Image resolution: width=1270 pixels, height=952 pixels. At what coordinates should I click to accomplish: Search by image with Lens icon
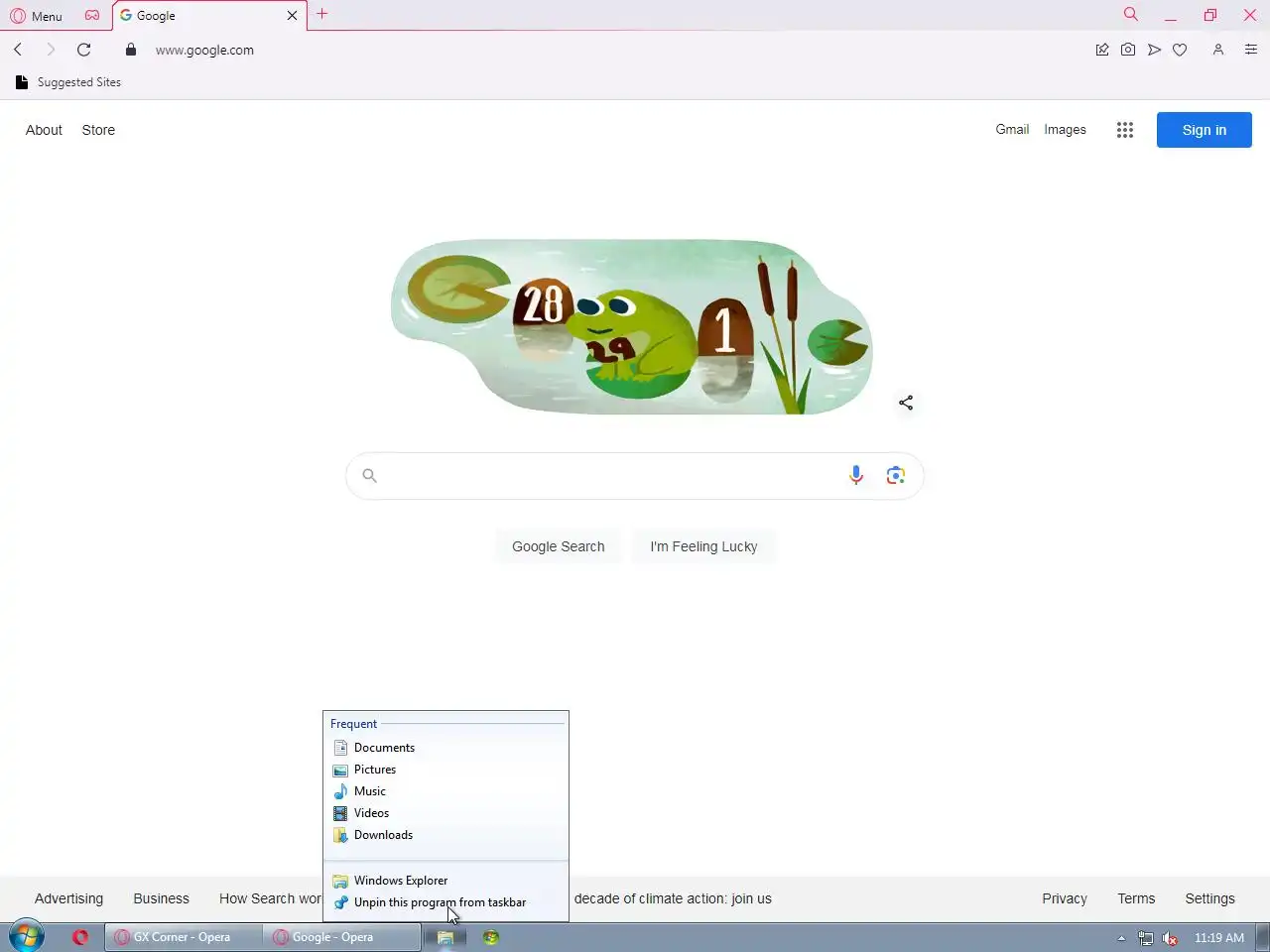pyautogui.click(x=896, y=476)
